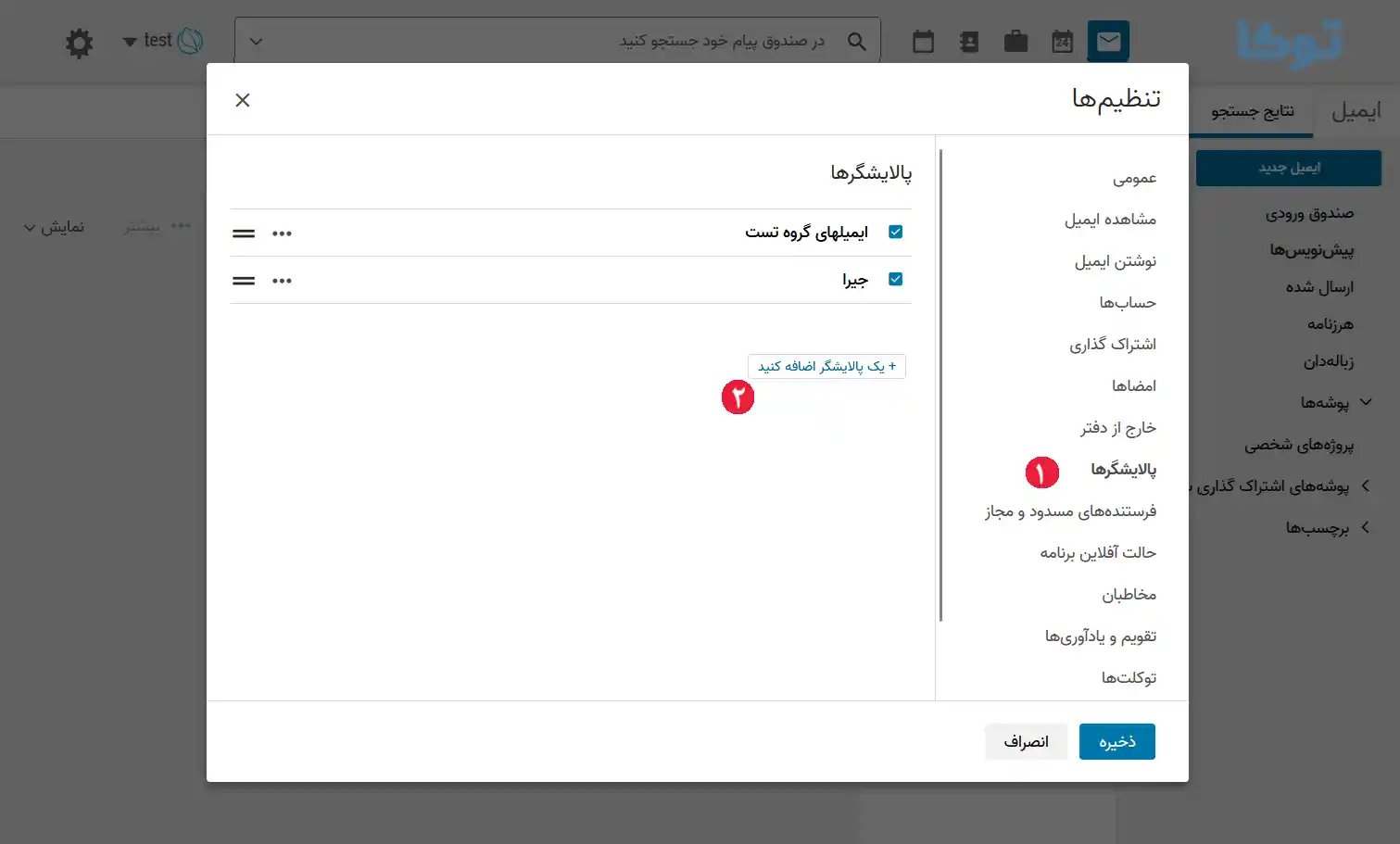Click یک پالایشگر اضافه کنید button
This screenshot has height=844, width=1400.
pos(826,367)
